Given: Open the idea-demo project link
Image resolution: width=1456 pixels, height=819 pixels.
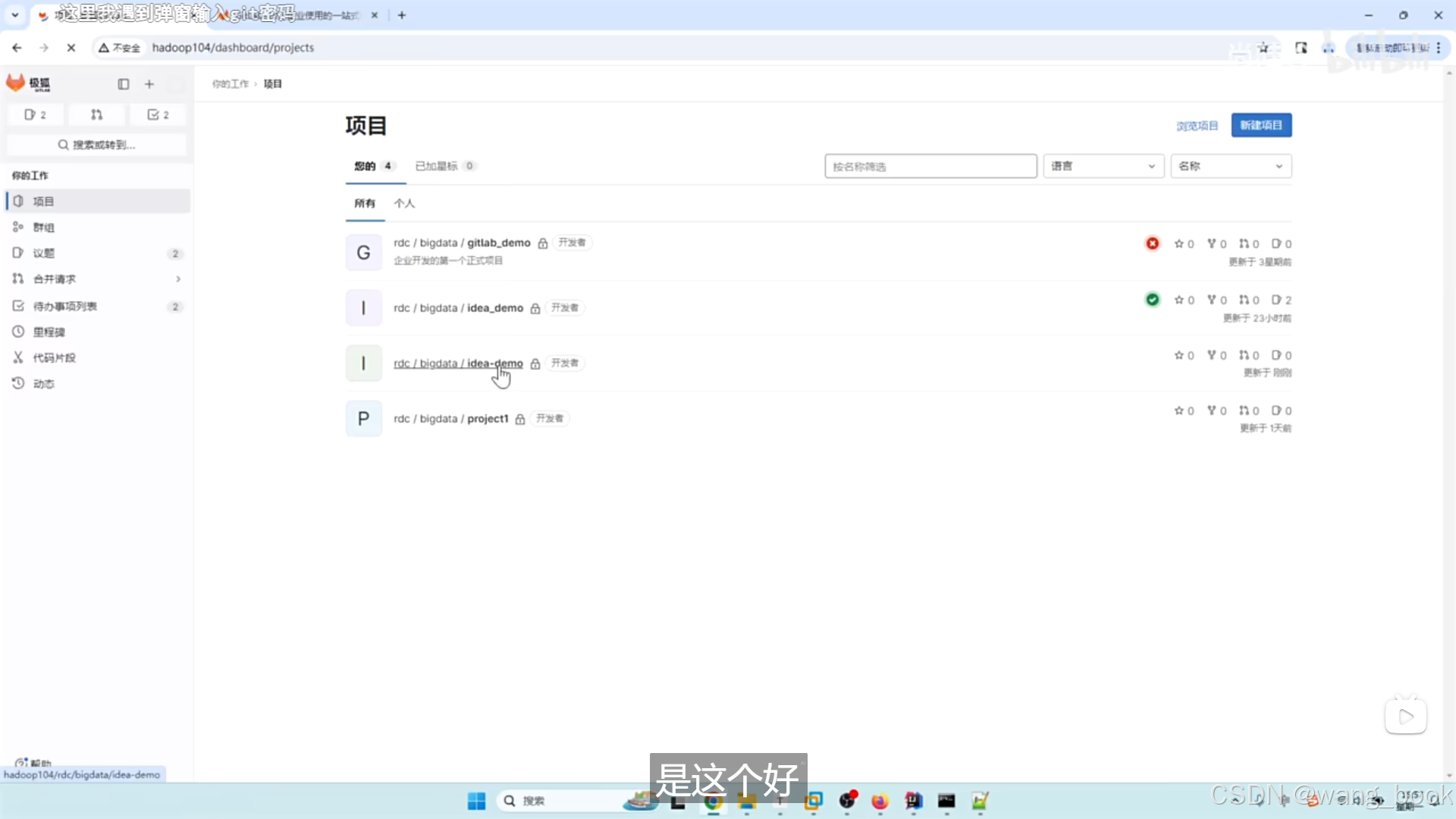Looking at the screenshot, I should point(458,363).
